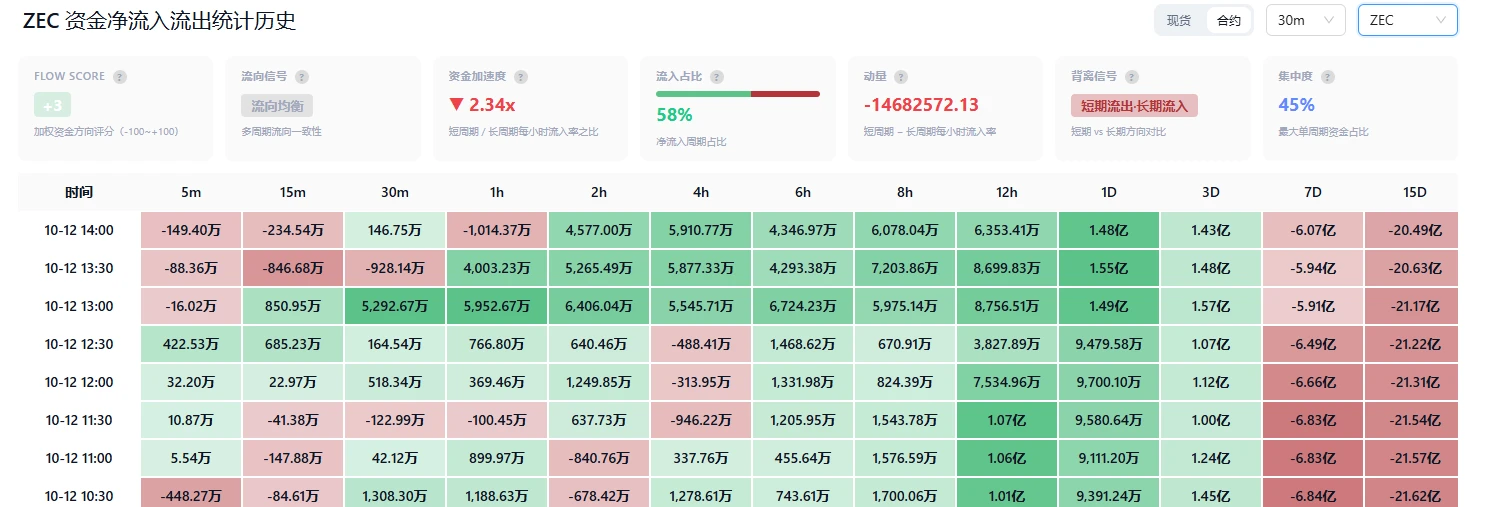Click the 1h column header
The width and height of the screenshot is (1506, 507).
click(x=497, y=192)
